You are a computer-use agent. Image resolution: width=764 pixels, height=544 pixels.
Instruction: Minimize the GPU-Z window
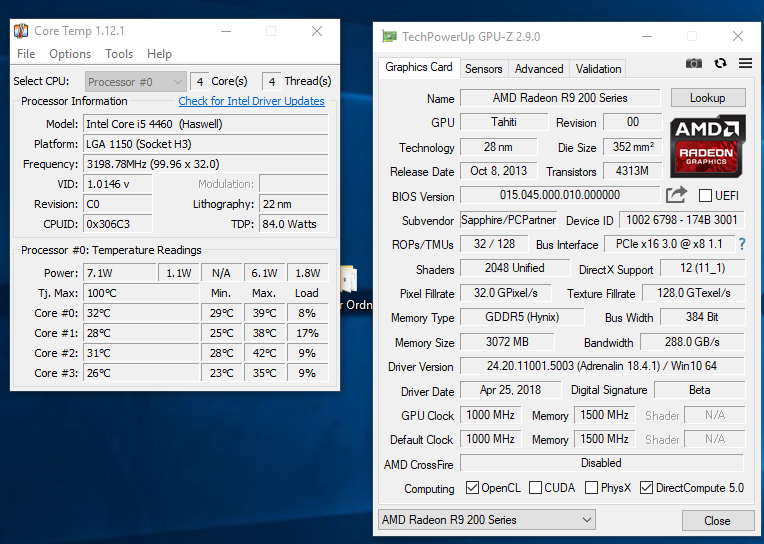click(x=647, y=37)
